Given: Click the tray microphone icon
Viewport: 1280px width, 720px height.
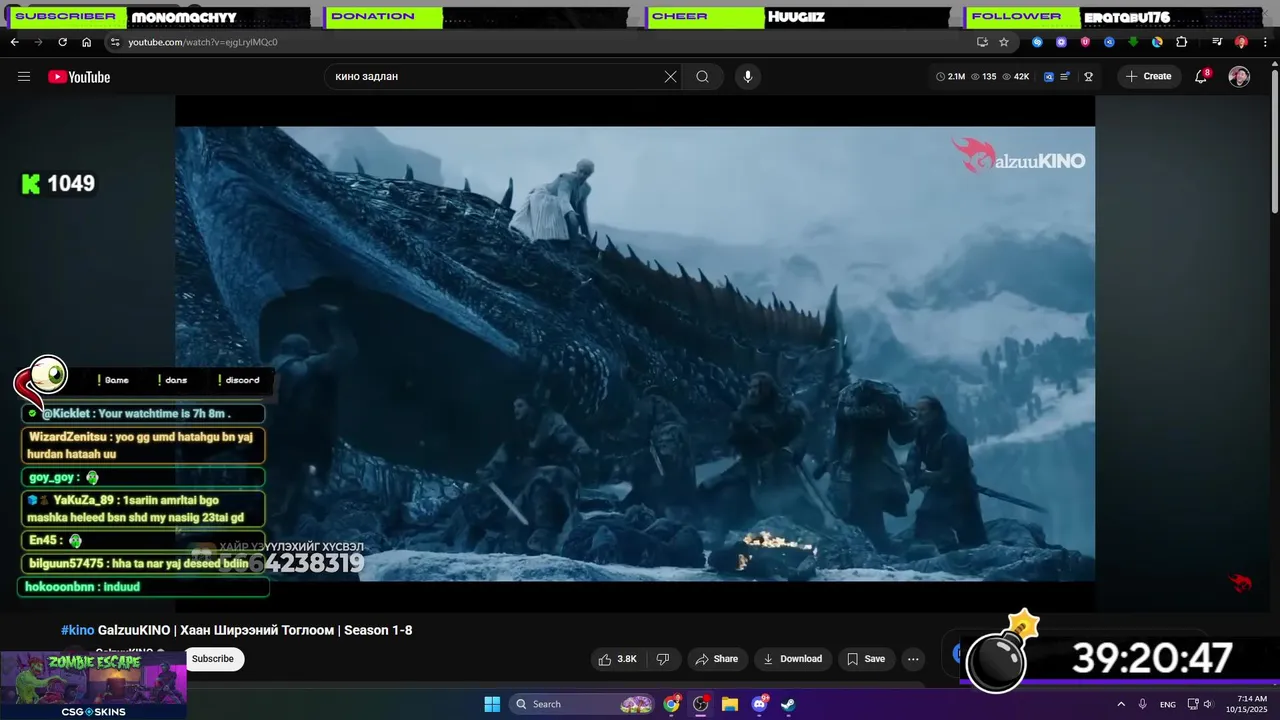Looking at the screenshot, I should pyautogui.click(x=1143, y=704).
